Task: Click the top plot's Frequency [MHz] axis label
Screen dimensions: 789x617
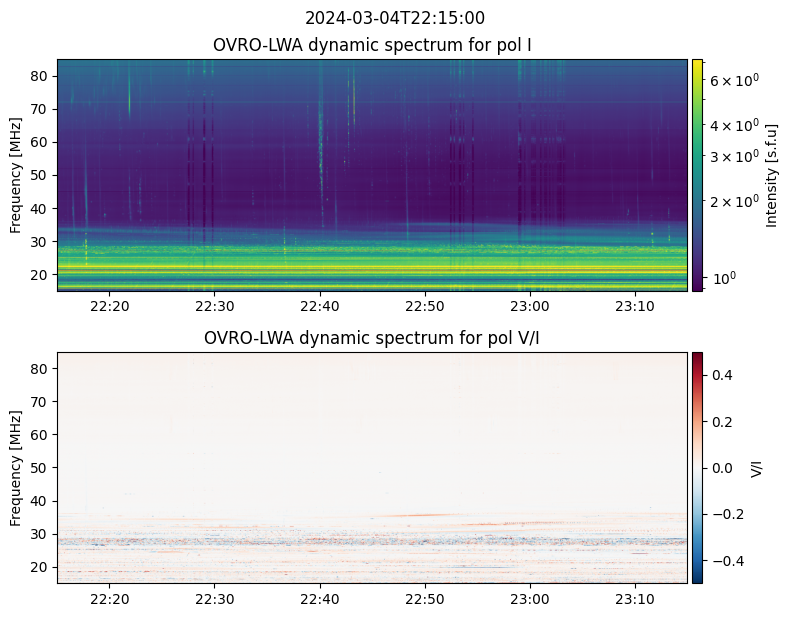Action: [x=16, y=175]
